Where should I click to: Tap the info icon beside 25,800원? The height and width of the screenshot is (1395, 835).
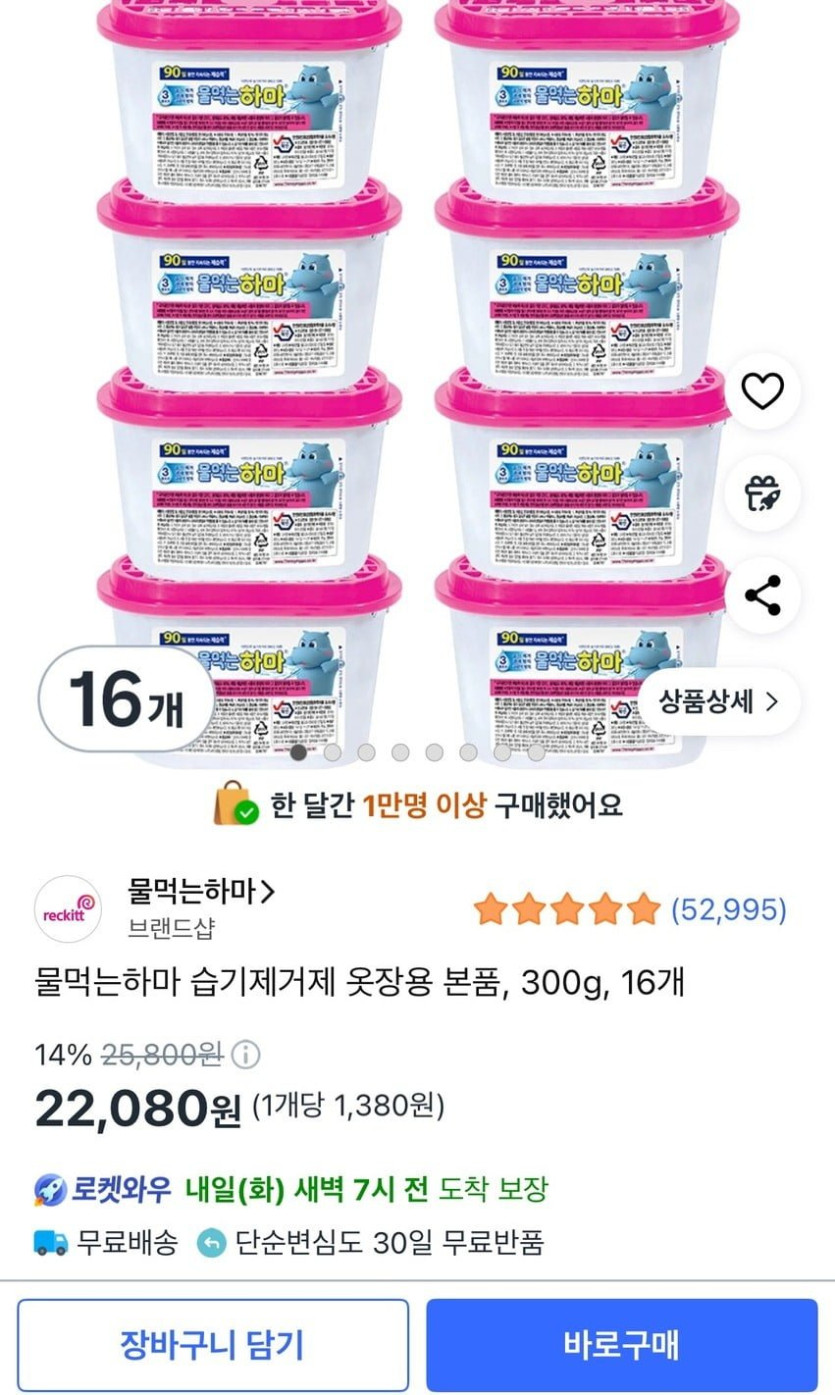tap(245, 1055)
